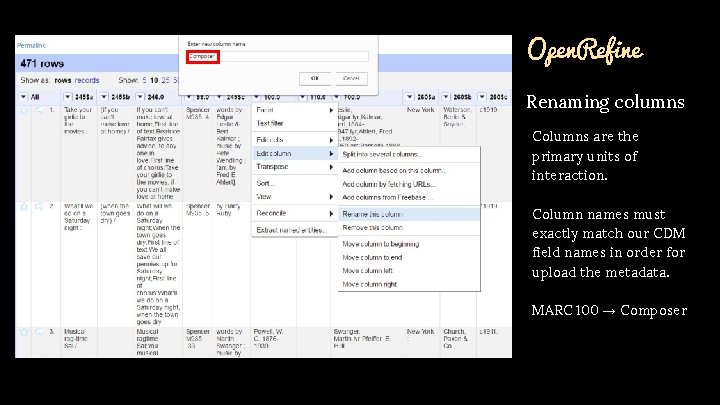720x405 pixels.
Task: Expand the Reconcile submenu
Action: coord(294,213)
